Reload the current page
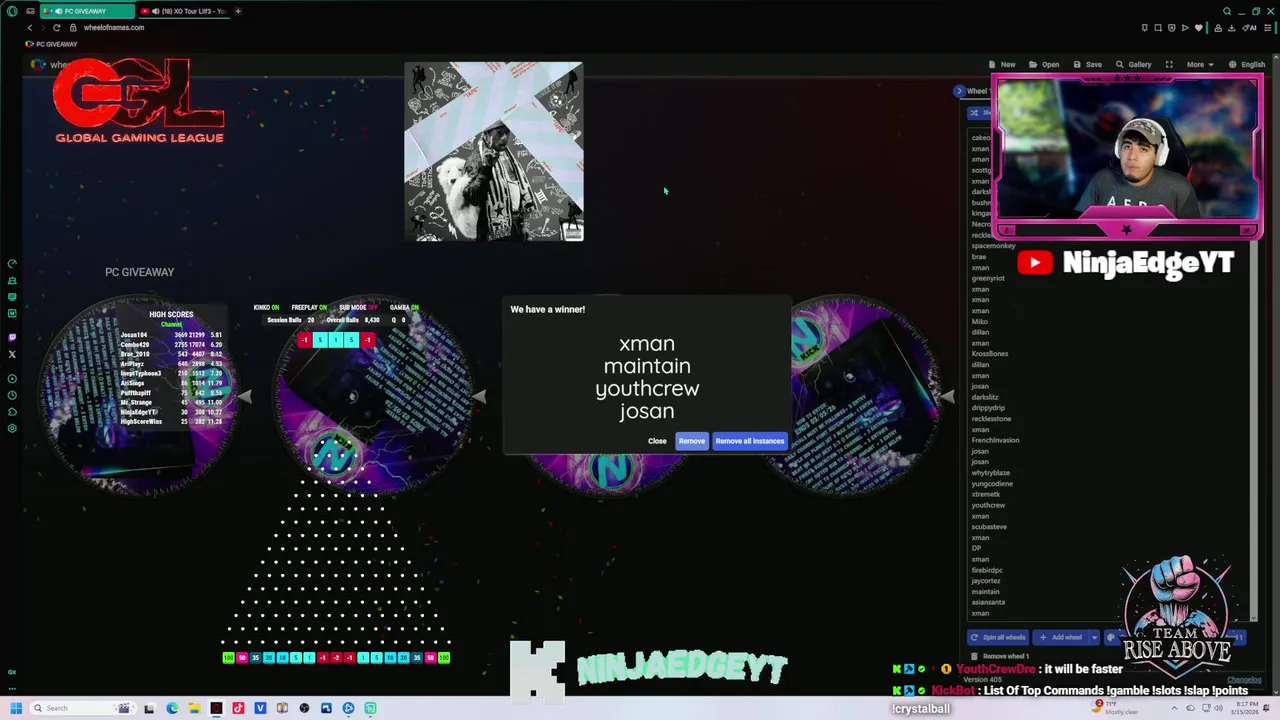1280x720 pixels. (x=56, y=27)
